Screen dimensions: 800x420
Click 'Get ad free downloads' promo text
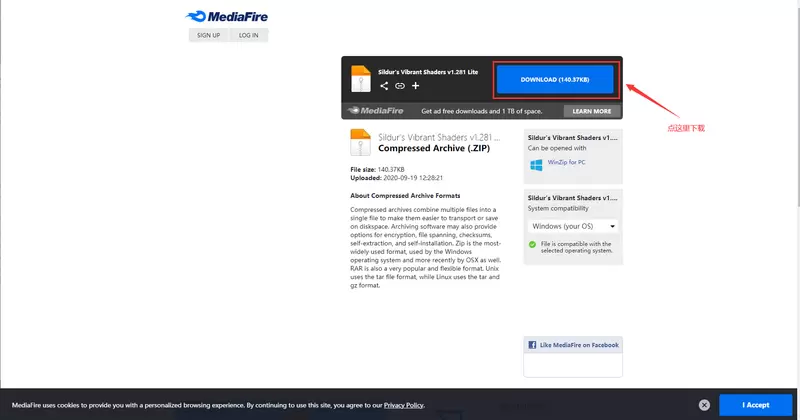(x=482, y=111)
